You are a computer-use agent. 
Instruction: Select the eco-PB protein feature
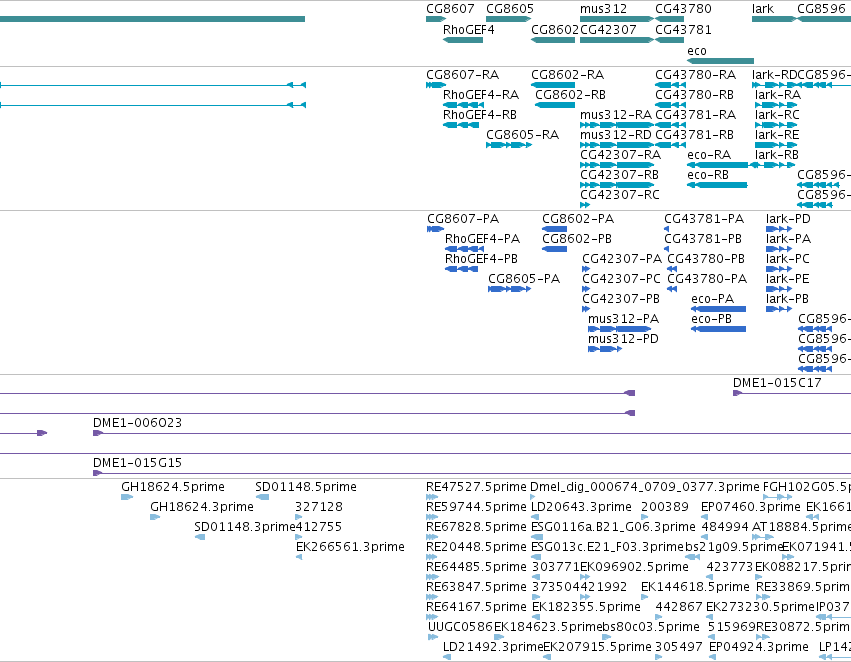pyautogui.click(x=719, y=329)
